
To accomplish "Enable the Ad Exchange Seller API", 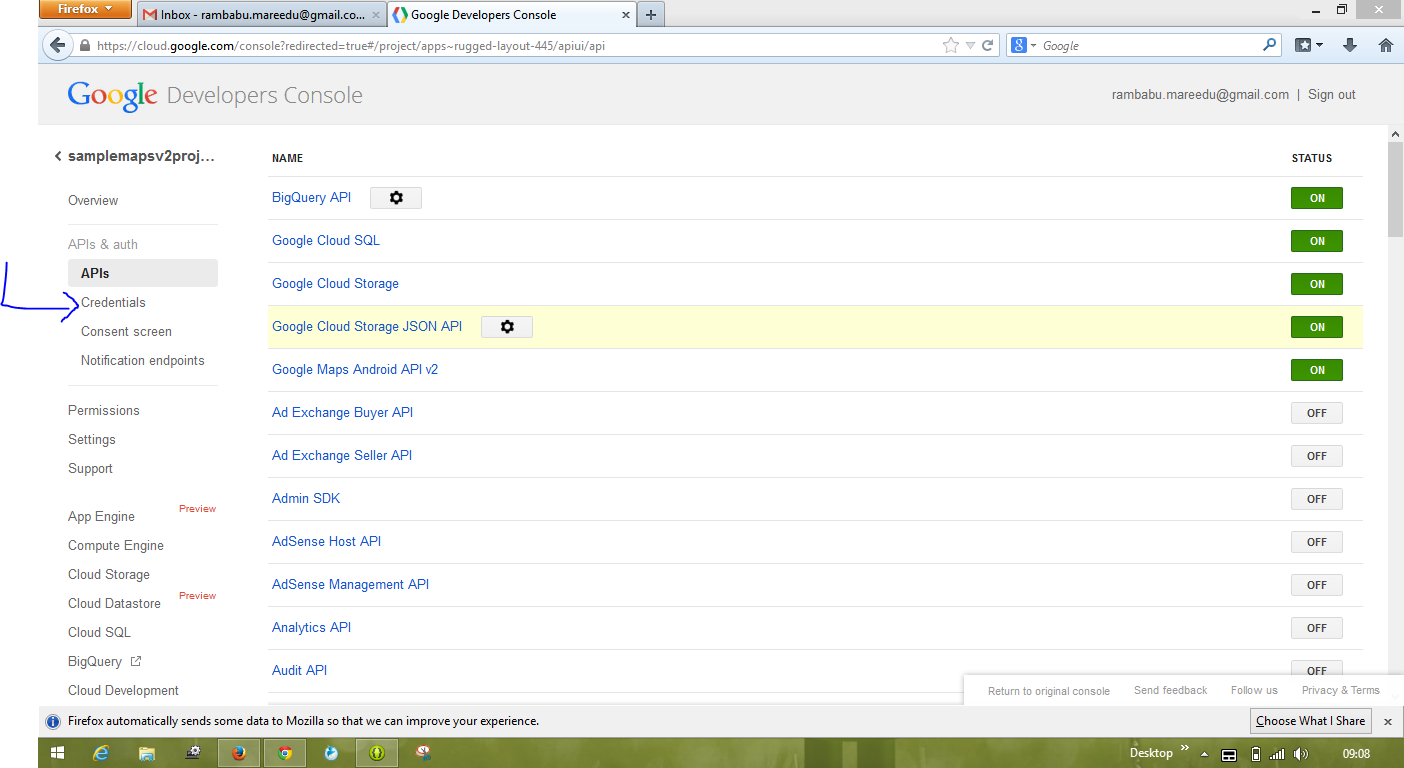I will 1317,456.
